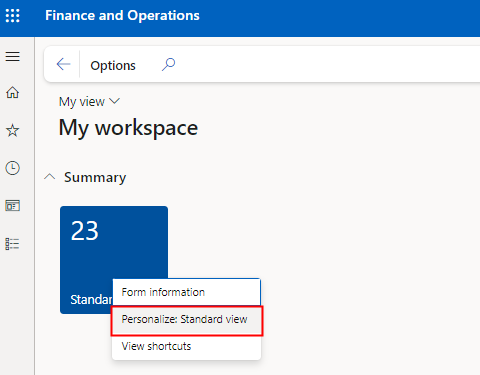
Task: Click the search magnifier beside Options
Action: point(168,64)
